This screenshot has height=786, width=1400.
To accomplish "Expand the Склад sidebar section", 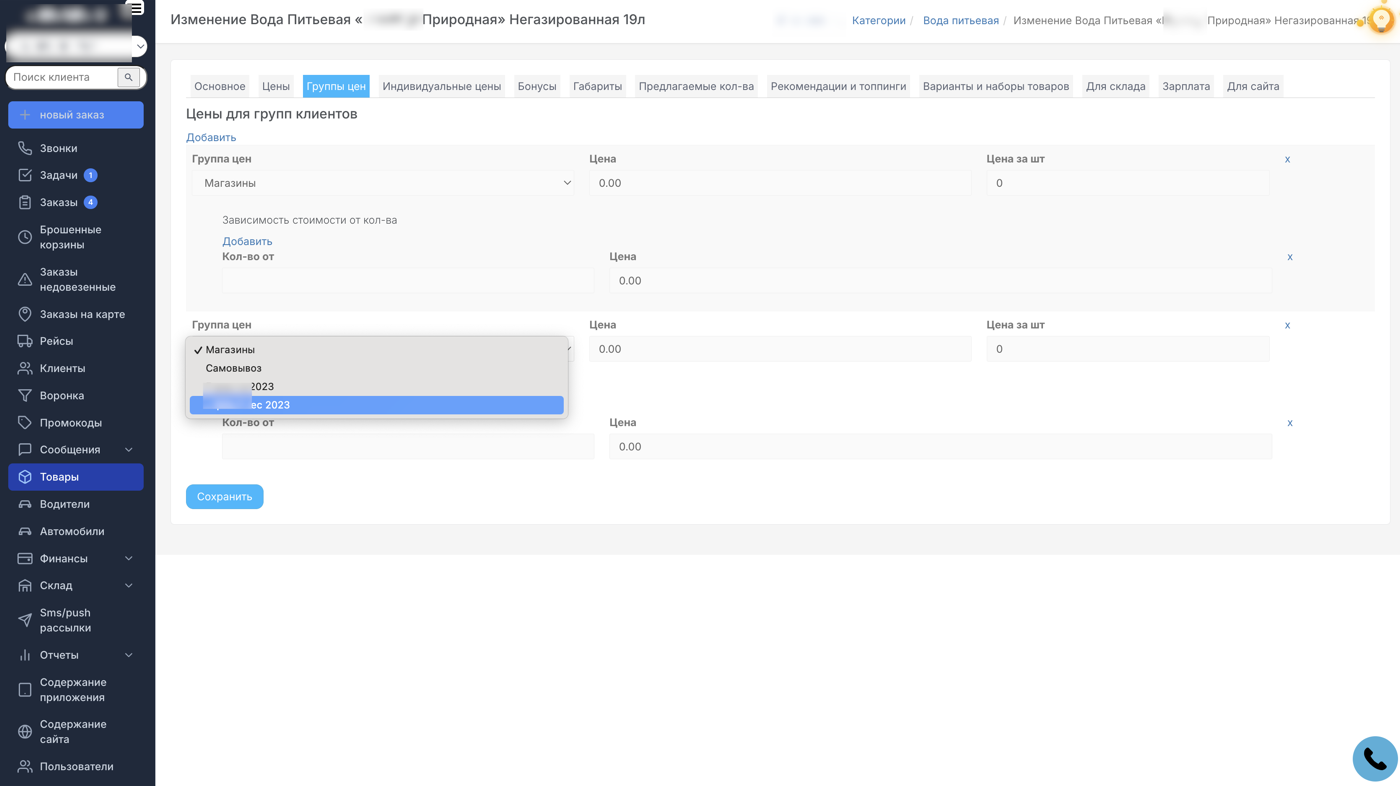I will pos(128,586).
